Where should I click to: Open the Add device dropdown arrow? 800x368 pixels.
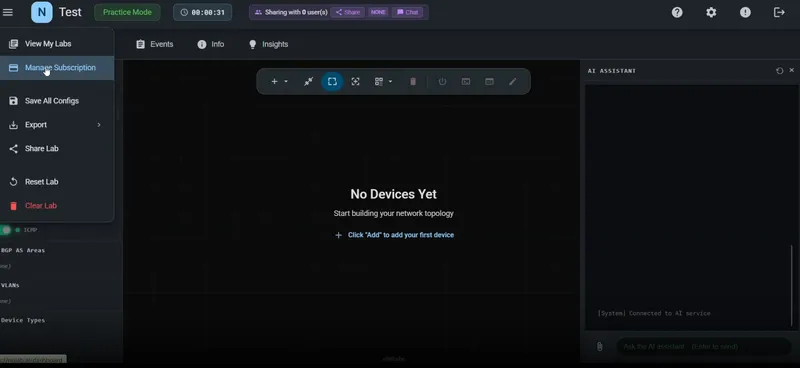point(286,82)
